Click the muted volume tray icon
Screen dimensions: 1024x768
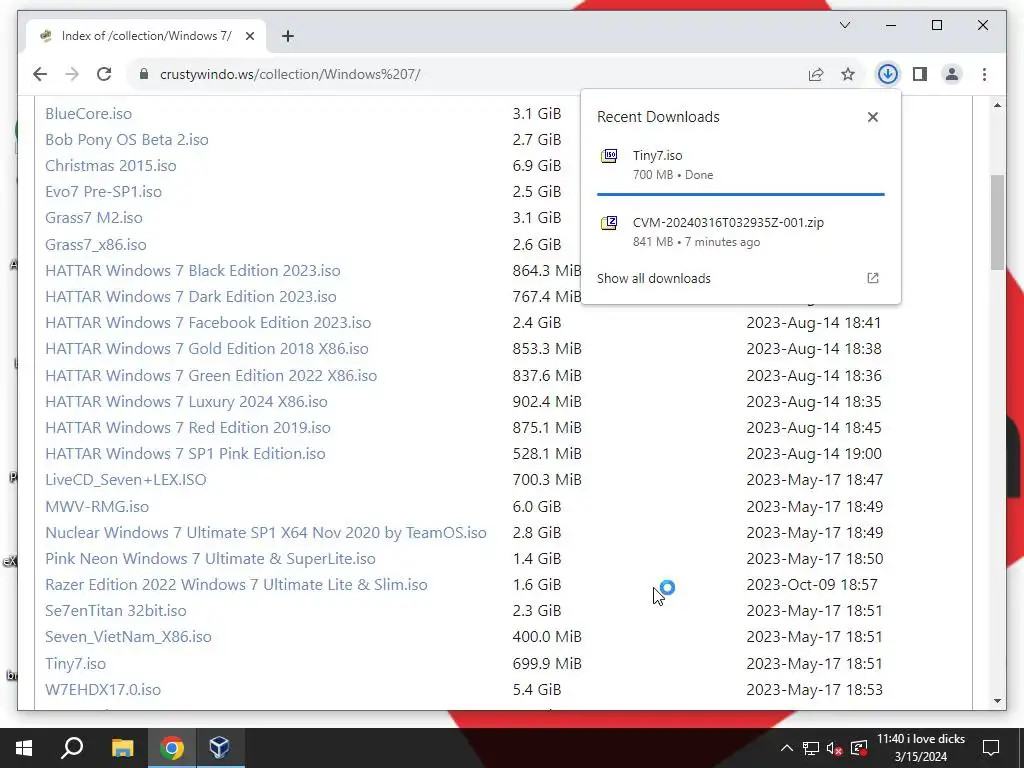[x=834, y=748]
